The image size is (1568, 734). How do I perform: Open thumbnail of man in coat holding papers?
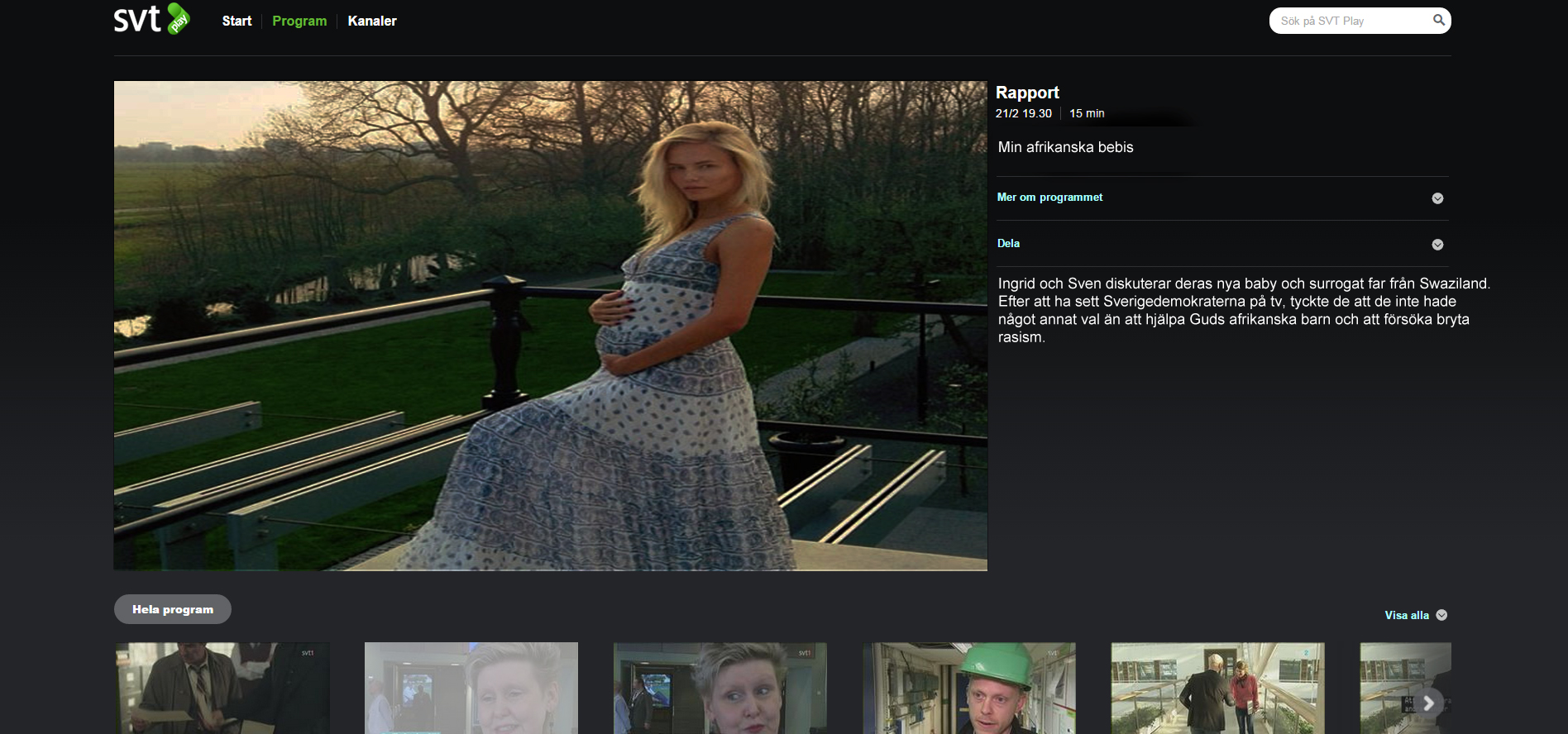click(222, 688)
